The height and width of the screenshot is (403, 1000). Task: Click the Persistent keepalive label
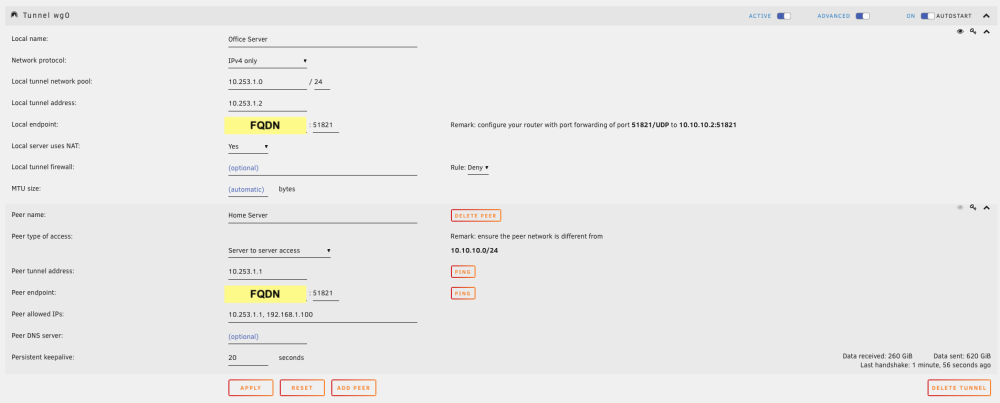click(x=43, y=358)
